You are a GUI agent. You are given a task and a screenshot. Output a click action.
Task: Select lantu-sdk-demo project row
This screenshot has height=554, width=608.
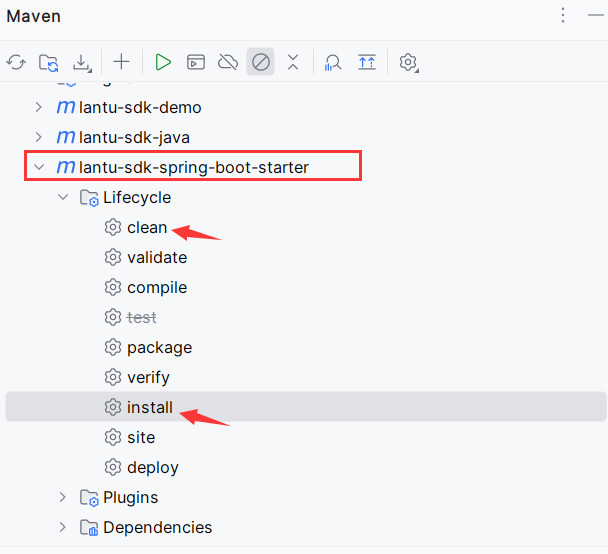(x=306, y=107)
